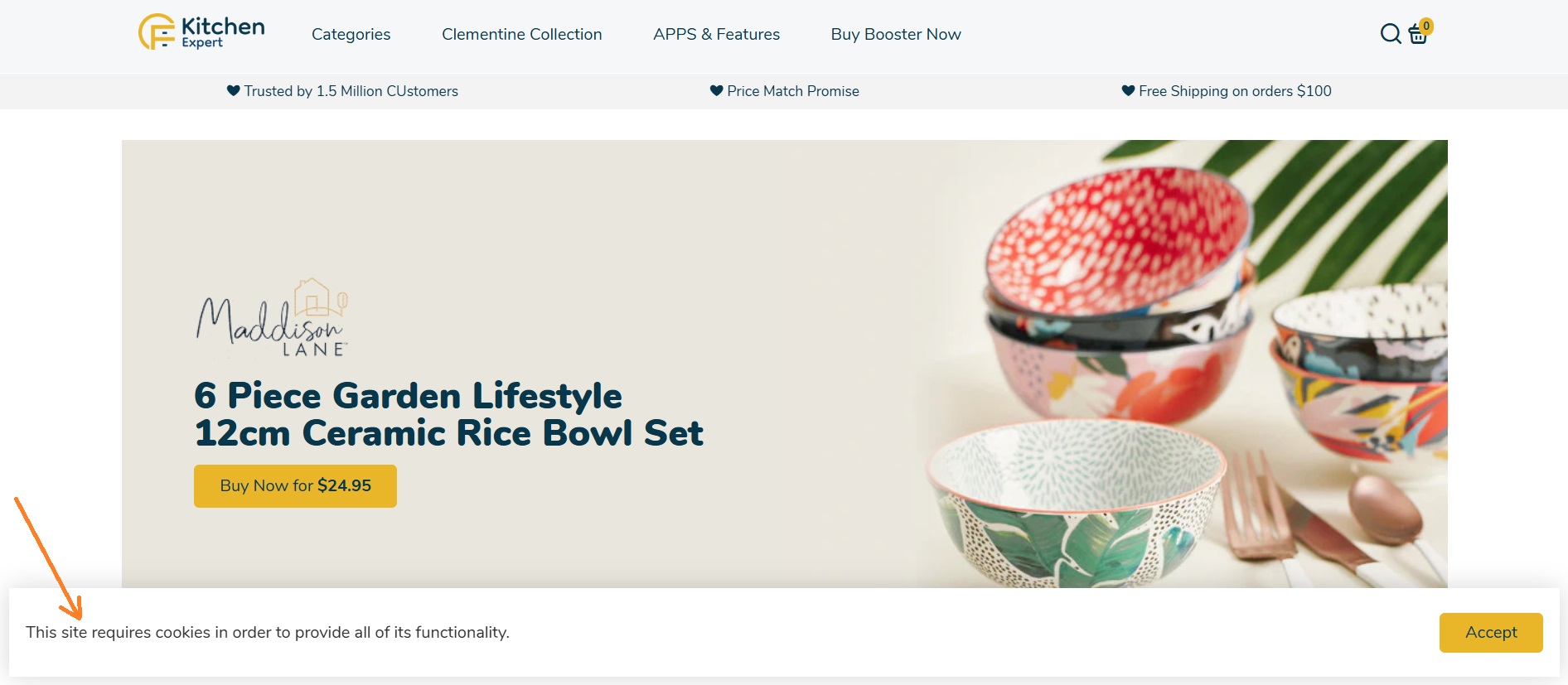Open APPS & Features menu
Screen dimensions: 1568x685
[716, 34]
